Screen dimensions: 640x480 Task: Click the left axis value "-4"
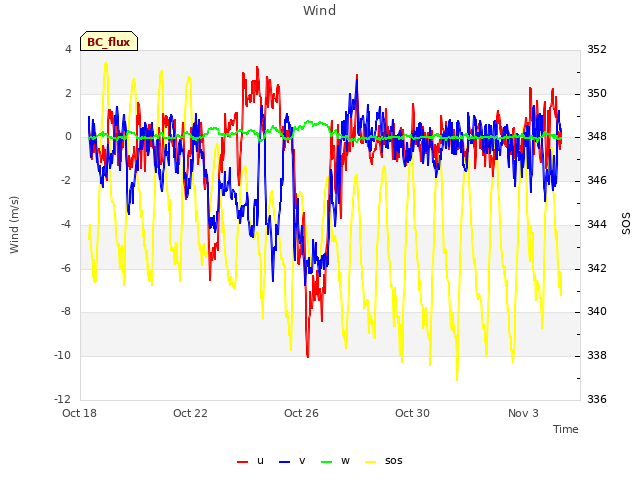point(66,224)
